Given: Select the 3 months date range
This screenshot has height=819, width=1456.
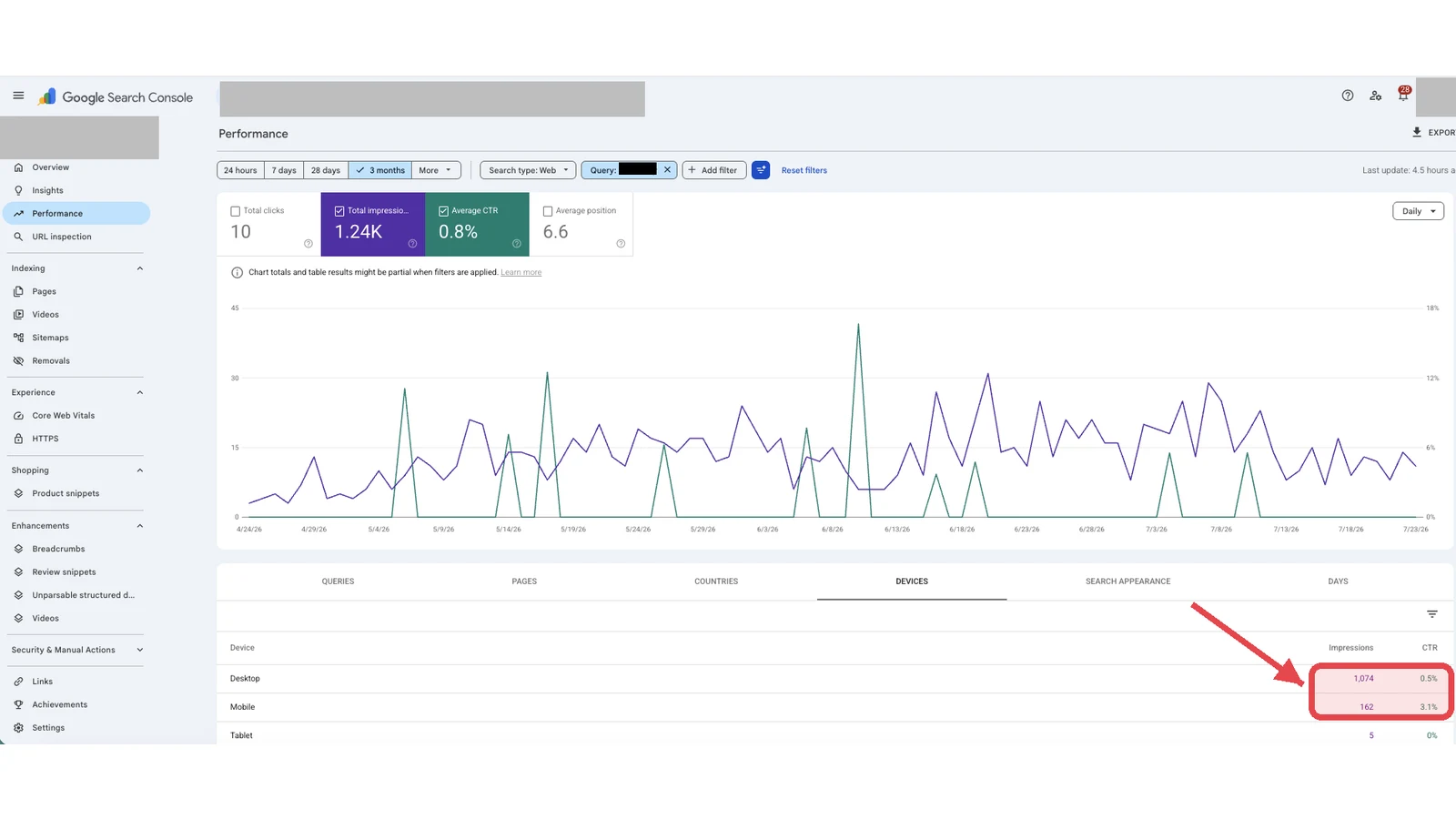Looking at the screenshot, I should [x=380, y=170].
